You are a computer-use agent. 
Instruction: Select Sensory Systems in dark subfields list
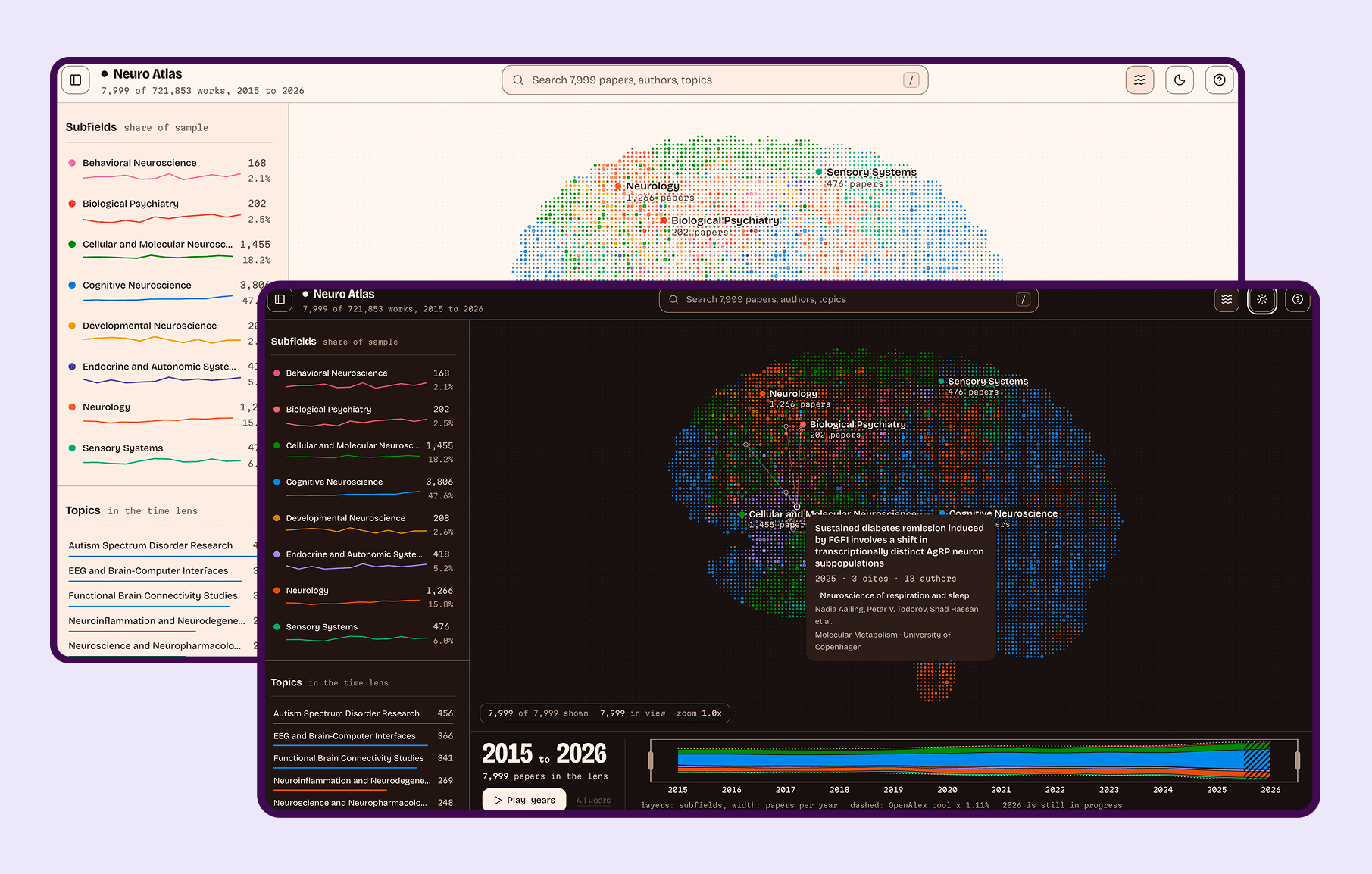(363, 633)
